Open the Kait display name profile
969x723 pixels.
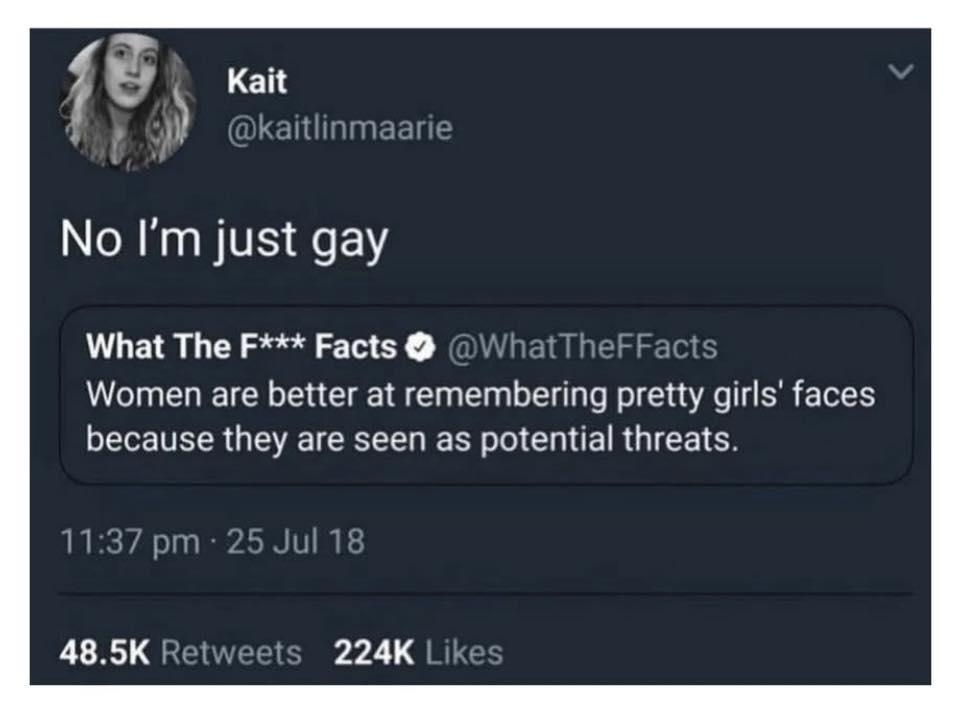(256, 81)
